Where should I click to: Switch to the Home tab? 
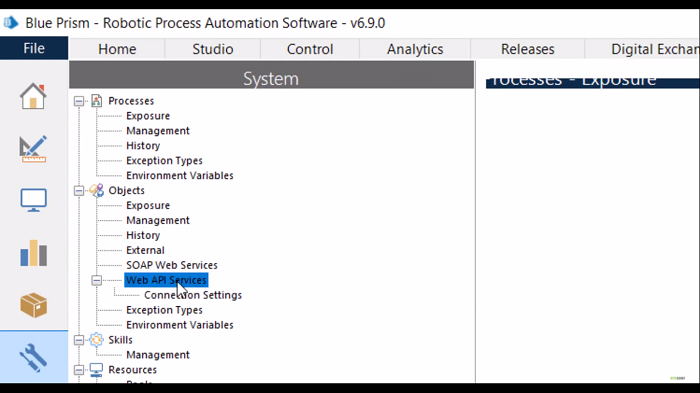pos(117,49)
